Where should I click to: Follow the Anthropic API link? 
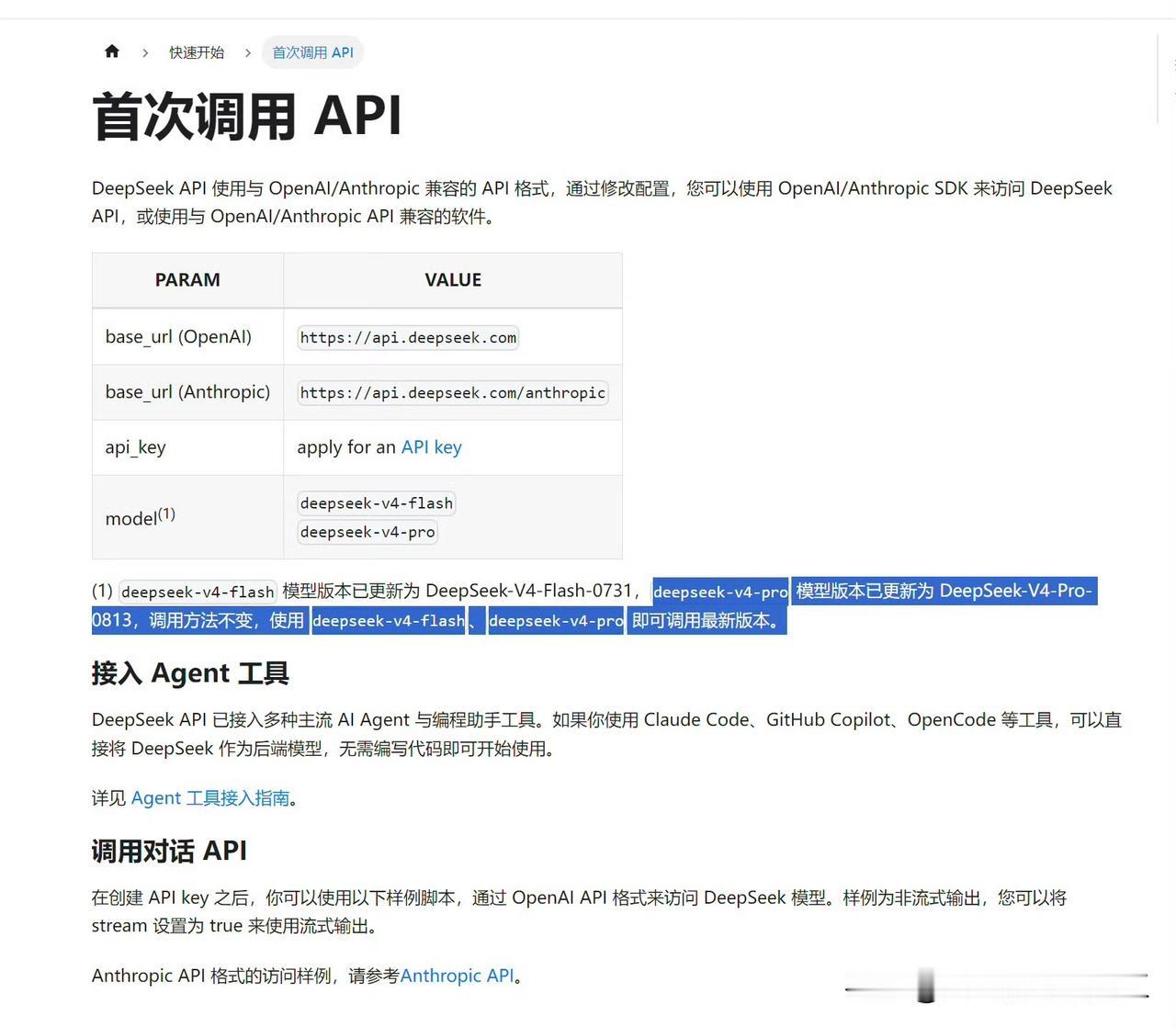[x=457, y=976]
